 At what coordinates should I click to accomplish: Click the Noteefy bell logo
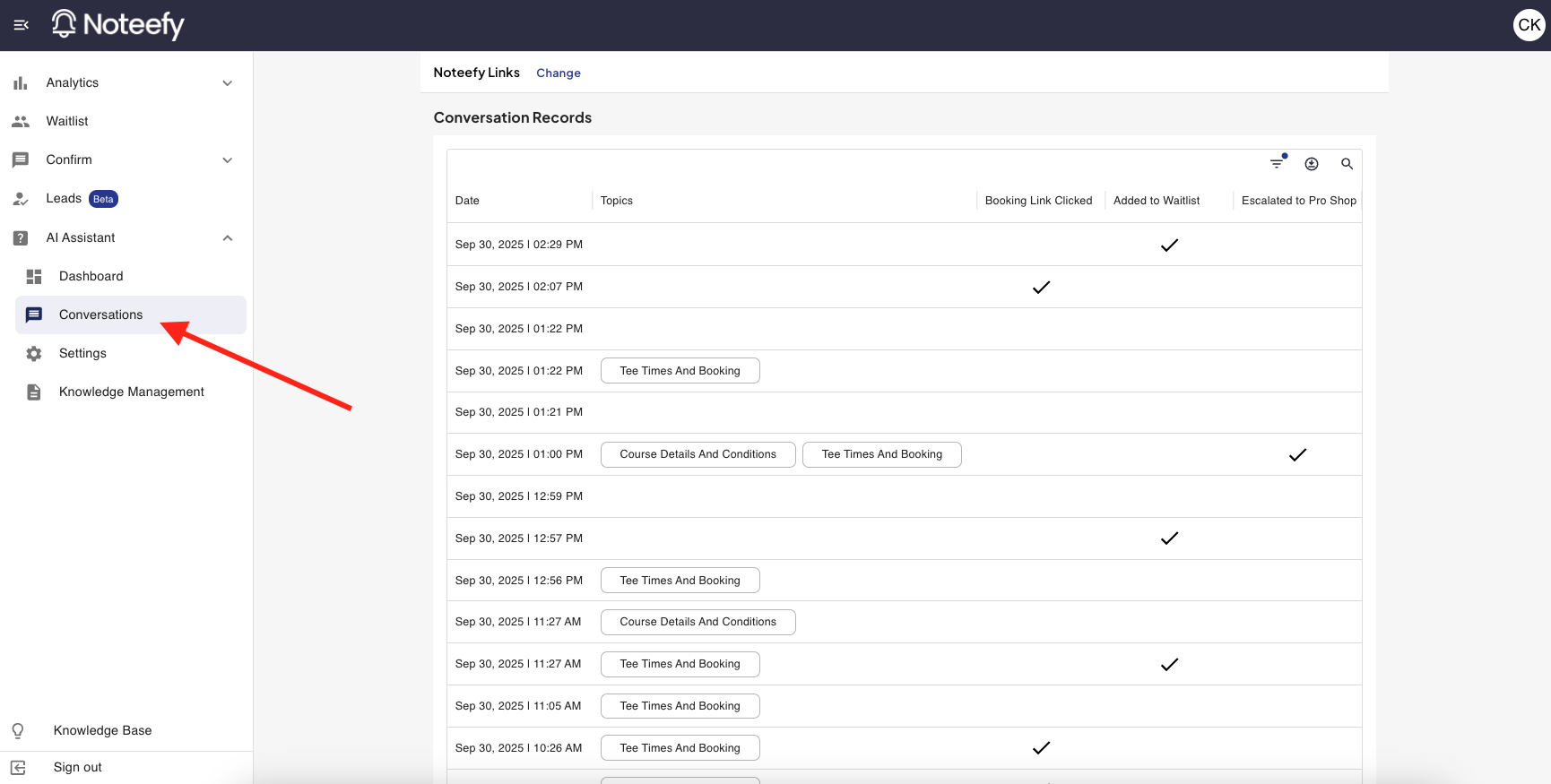click(x=65, y=24)
